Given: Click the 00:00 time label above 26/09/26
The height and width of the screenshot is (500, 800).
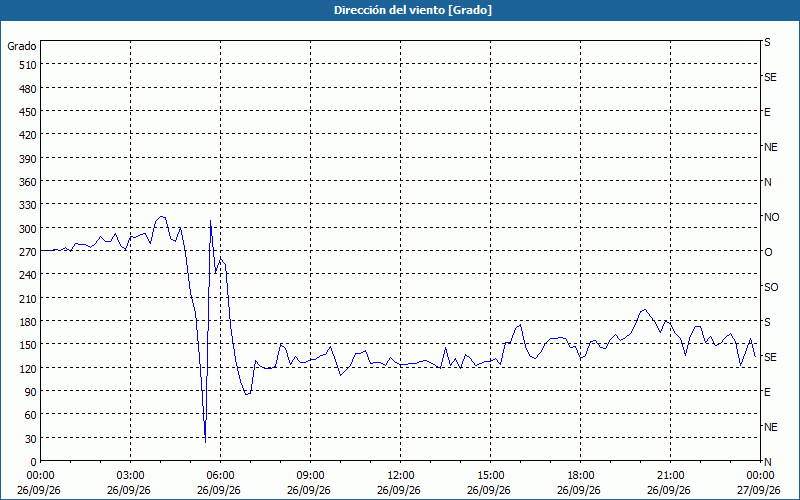Looking at the screenshot, I should 40,476.
